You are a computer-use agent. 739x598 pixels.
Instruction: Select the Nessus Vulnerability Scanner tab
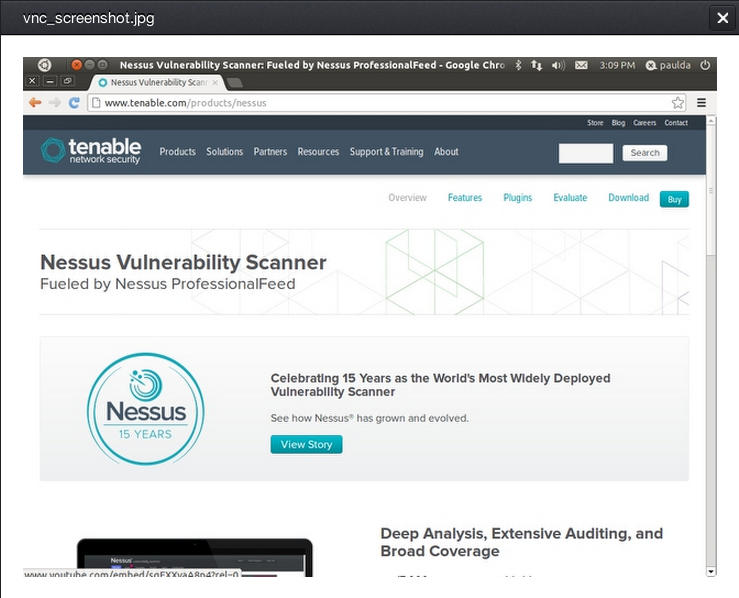click(156, 82)
